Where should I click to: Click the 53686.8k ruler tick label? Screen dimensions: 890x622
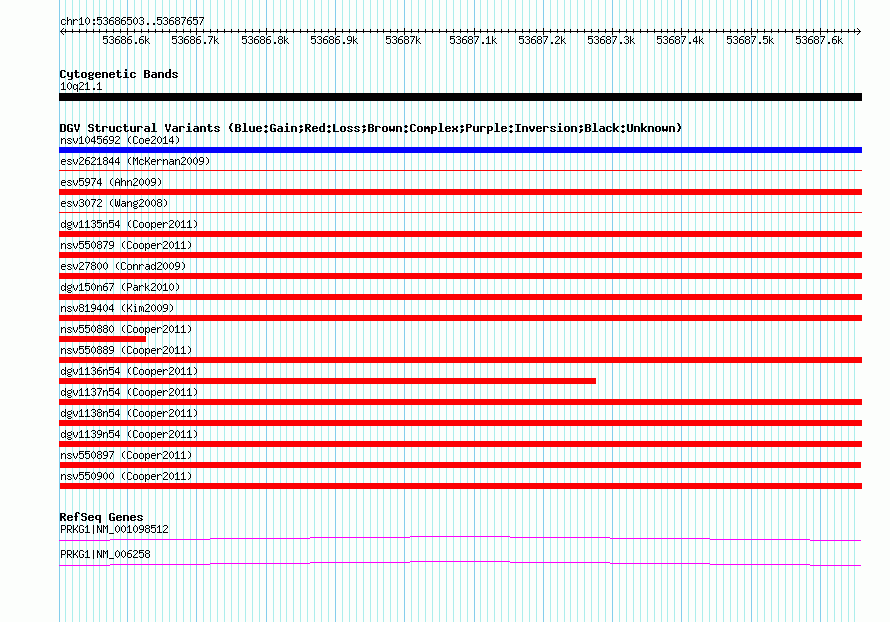click(x=265, y=40)
